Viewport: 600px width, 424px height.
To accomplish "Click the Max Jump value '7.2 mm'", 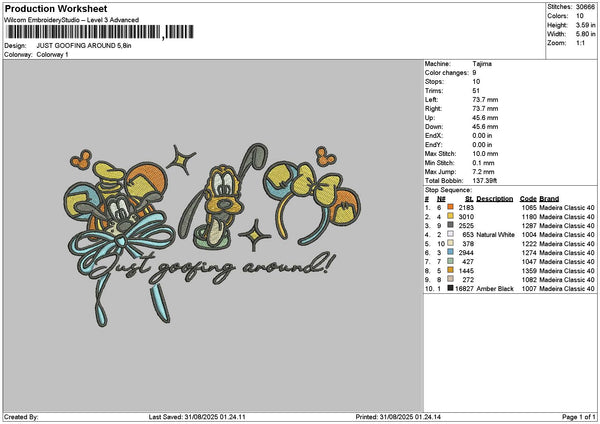I will click(x=483, y=171).
